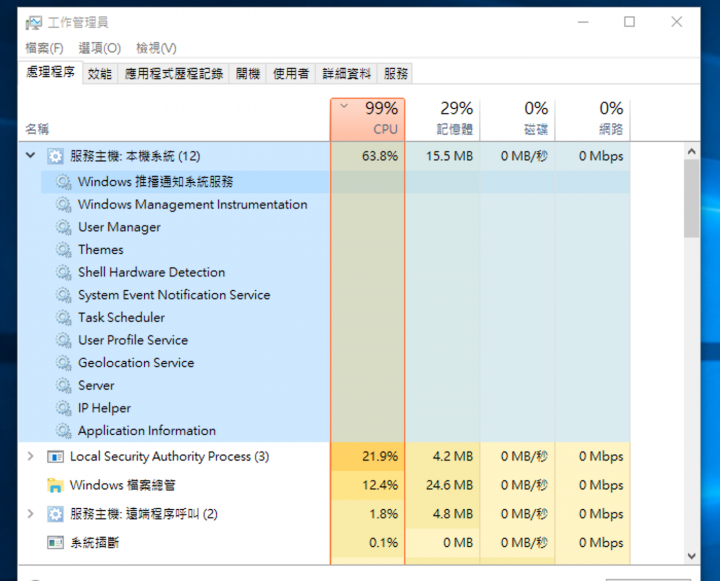Click gear icon beside Windows 推播通知系統服務
This screenshot has height=581, width=720.
[x=63, y=182]
